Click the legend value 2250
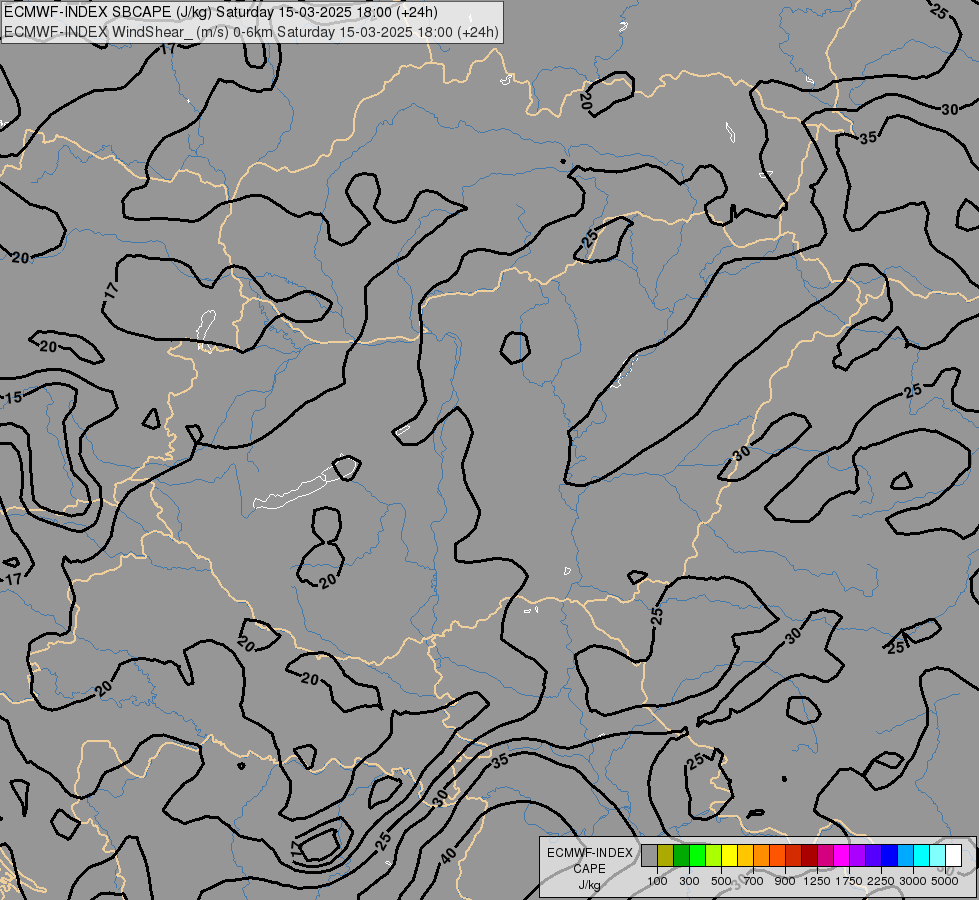 coord(881,881)
